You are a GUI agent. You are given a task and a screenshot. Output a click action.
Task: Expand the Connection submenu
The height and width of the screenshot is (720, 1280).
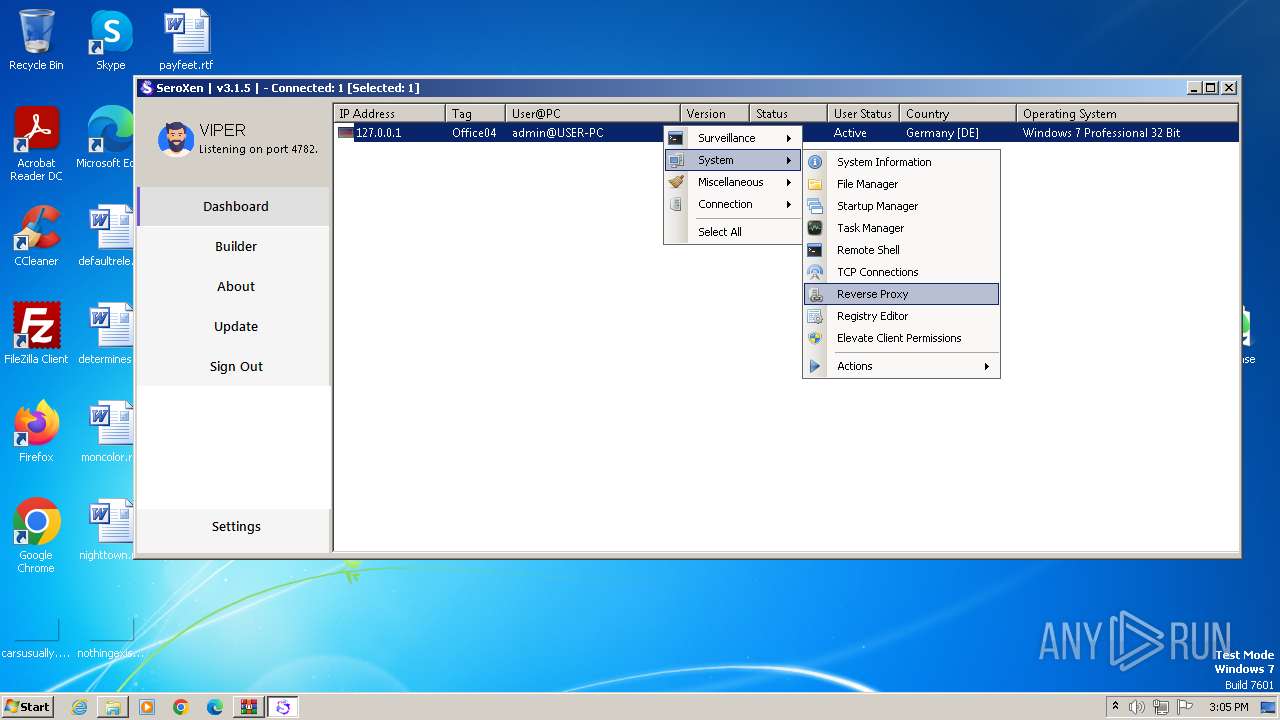(x=733, y=204)
